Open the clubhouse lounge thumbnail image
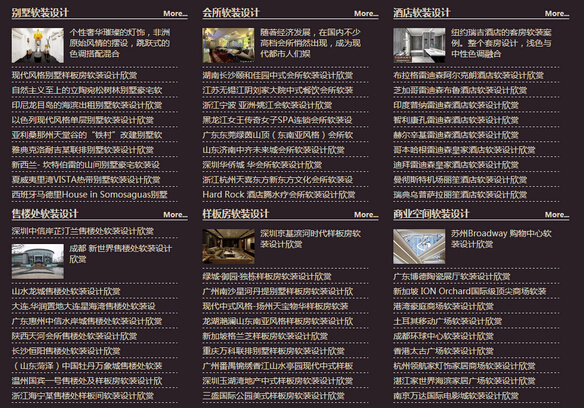584x408 pixels. point(228,45)
